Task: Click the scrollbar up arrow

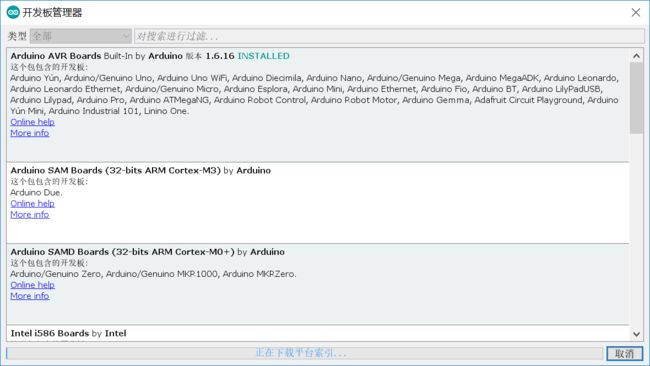Action: coord(636,56)
